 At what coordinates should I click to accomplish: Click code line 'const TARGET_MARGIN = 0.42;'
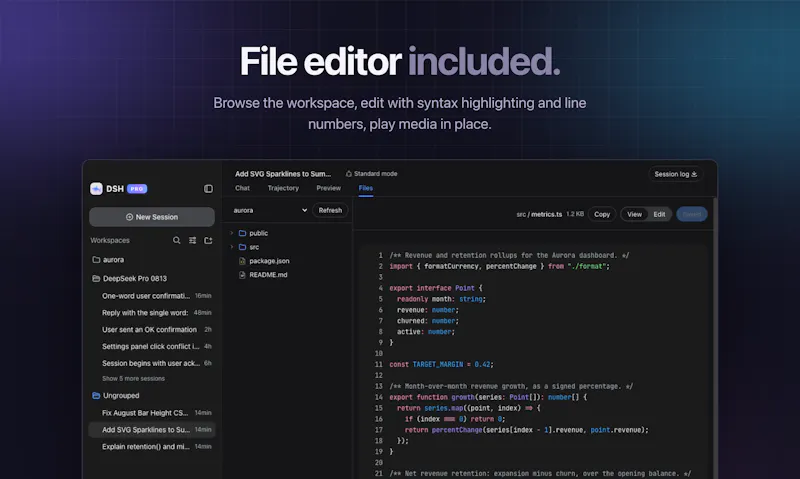tap(441, 364)
